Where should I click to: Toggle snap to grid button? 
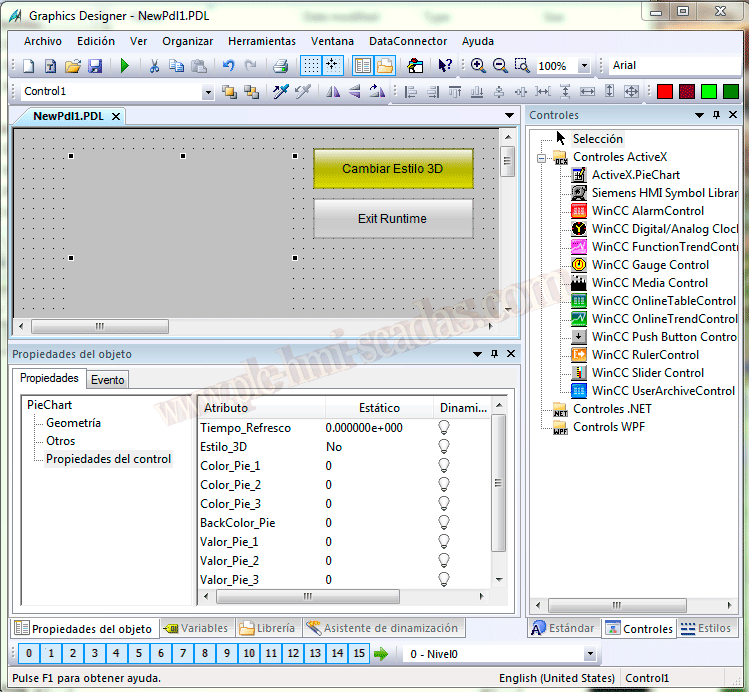coord(332,66)
